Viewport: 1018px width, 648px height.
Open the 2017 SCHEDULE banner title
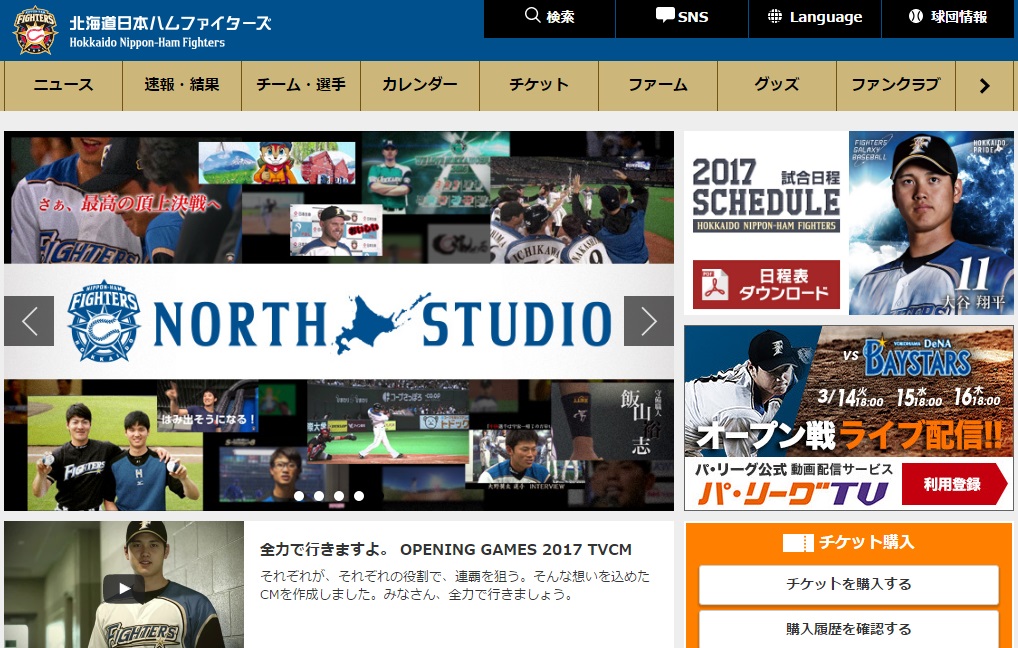pos(766,195)
